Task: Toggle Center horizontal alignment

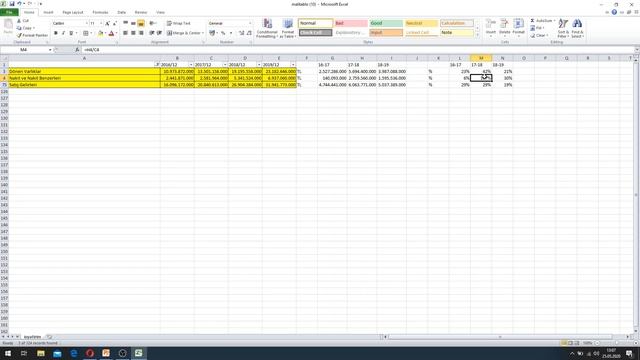Action: pyautogui.click(x=133, y=33)
